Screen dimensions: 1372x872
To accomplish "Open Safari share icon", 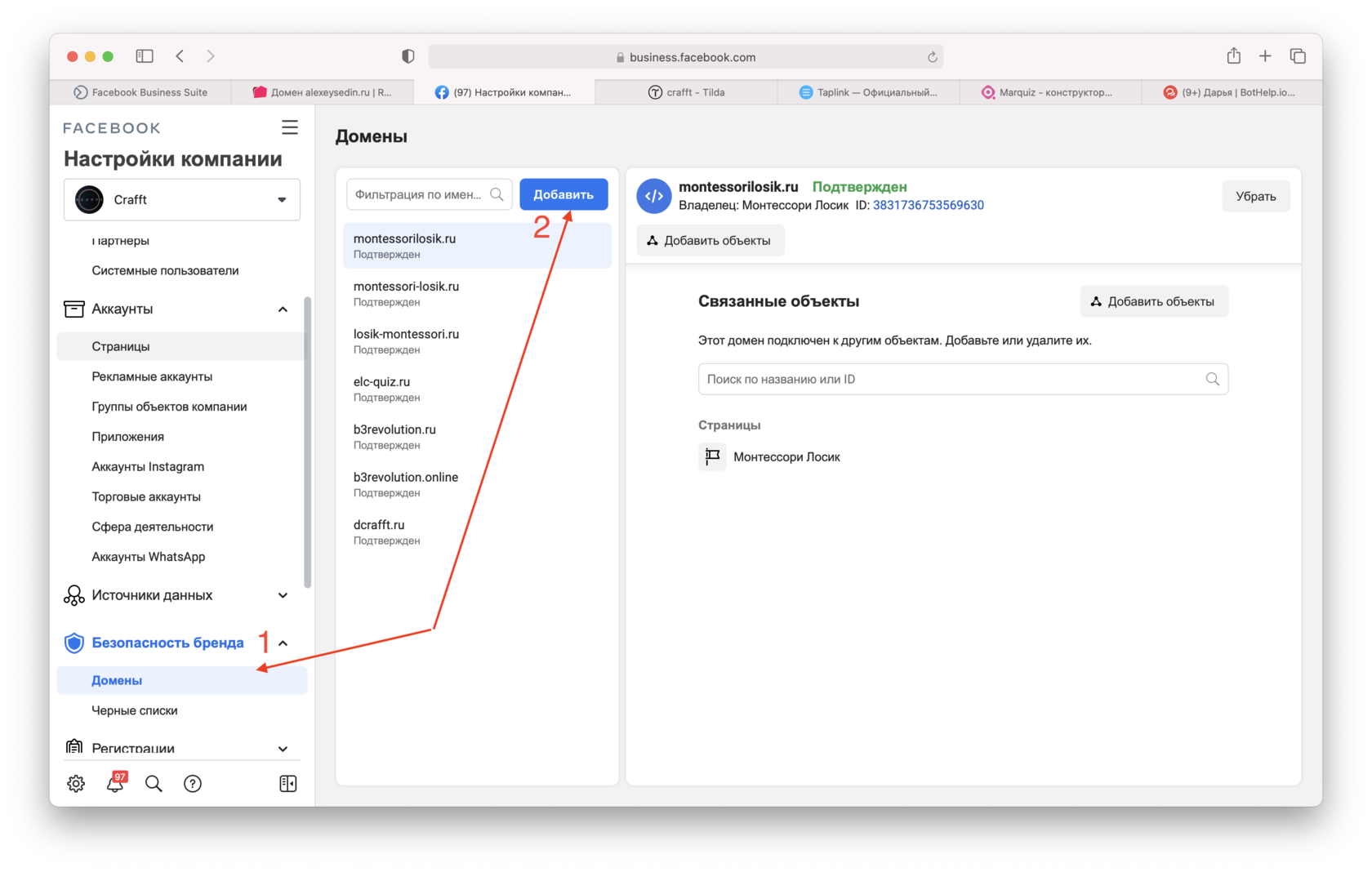I will pyautogui.click(x=1233, y=56).
